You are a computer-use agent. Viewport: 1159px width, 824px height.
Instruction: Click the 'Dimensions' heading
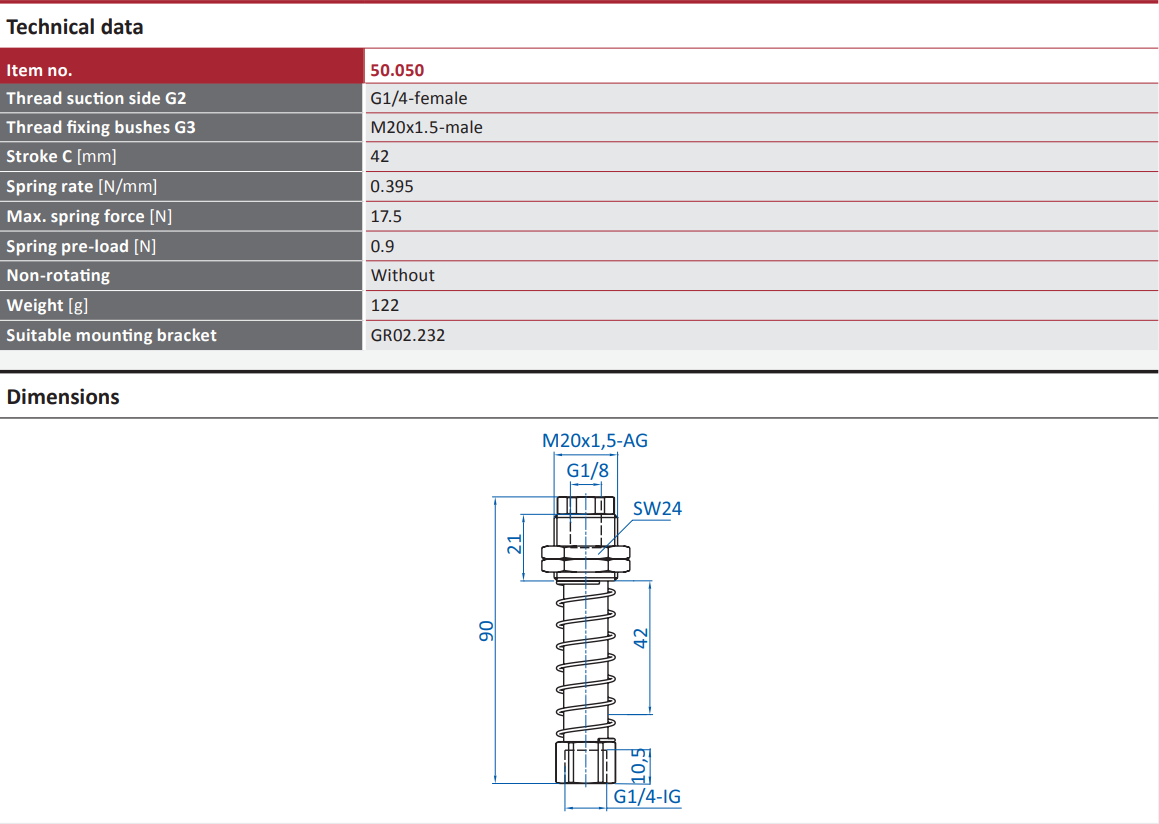tap(63, 397)
